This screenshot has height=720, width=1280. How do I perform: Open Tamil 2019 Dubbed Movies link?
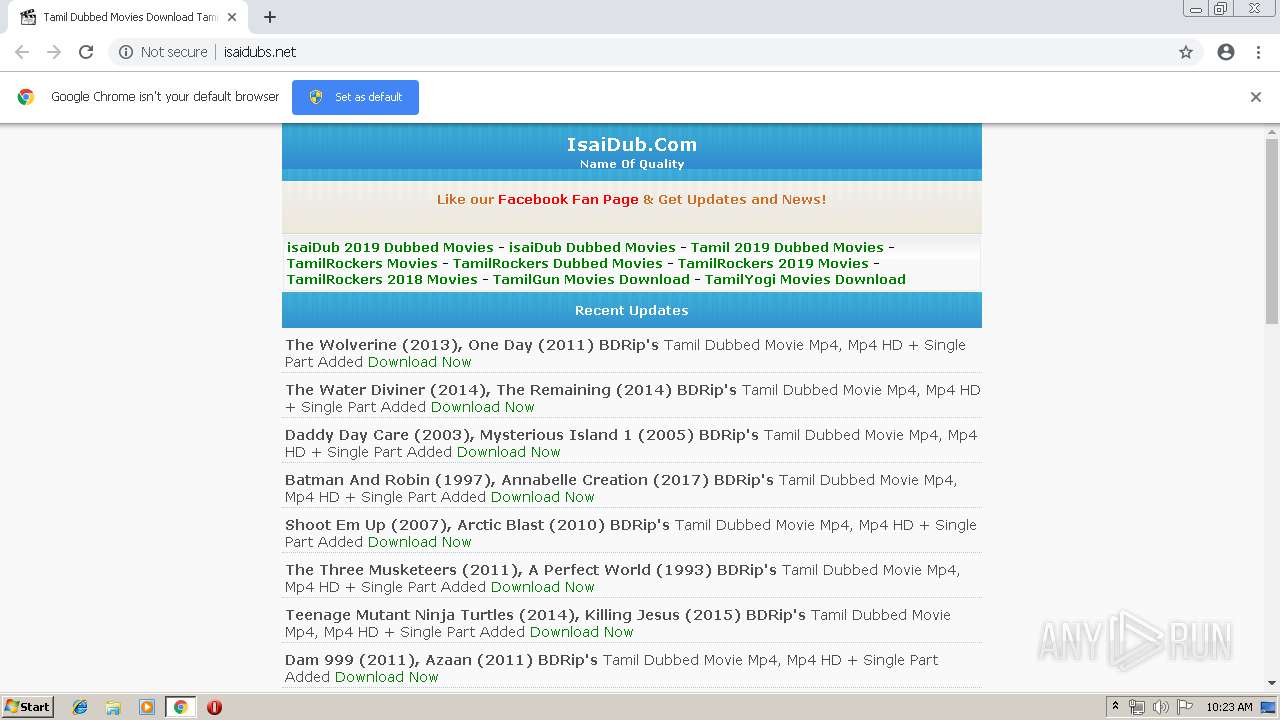787,247
